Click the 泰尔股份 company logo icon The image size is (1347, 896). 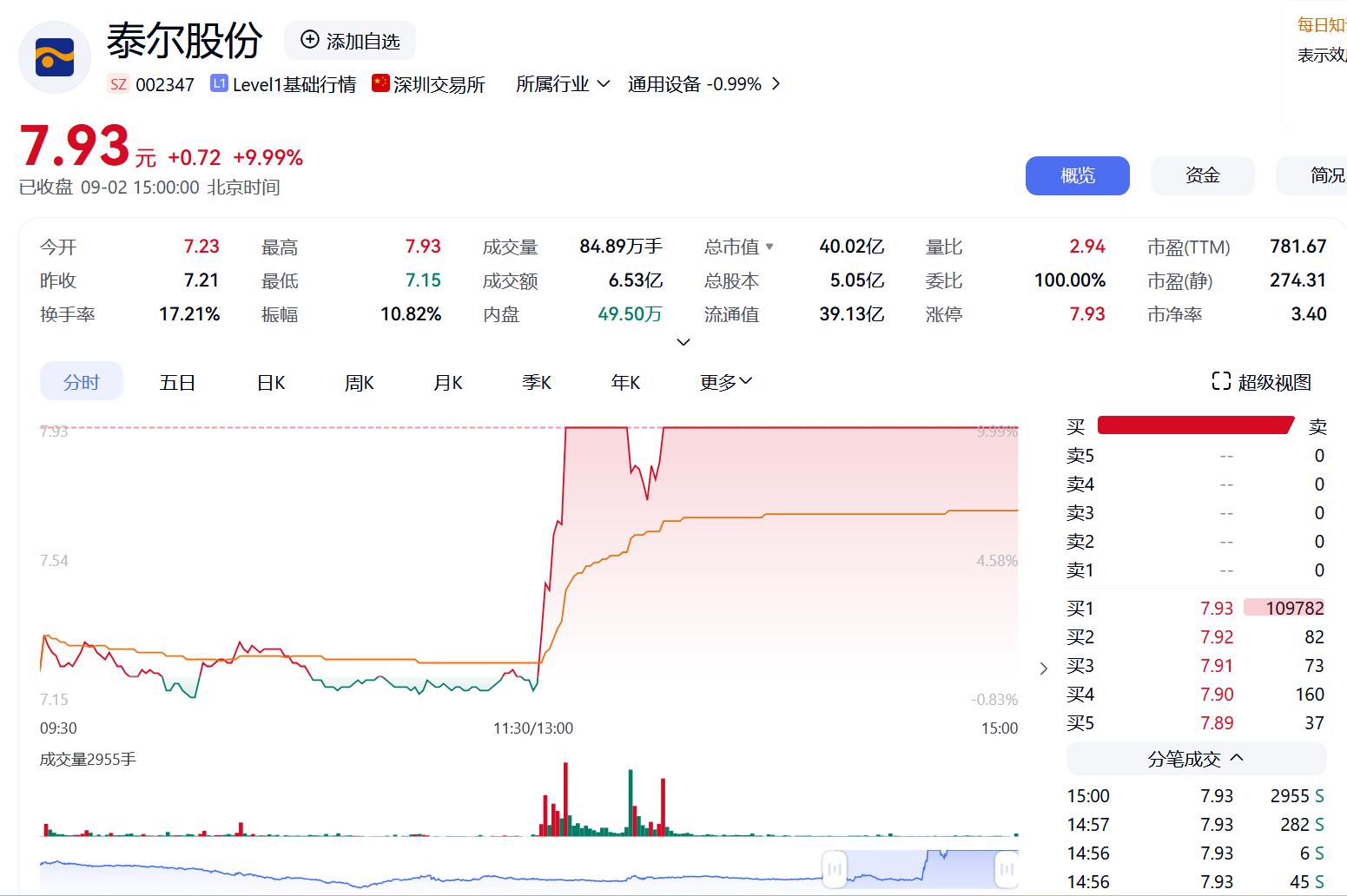[x=55, y=58]
